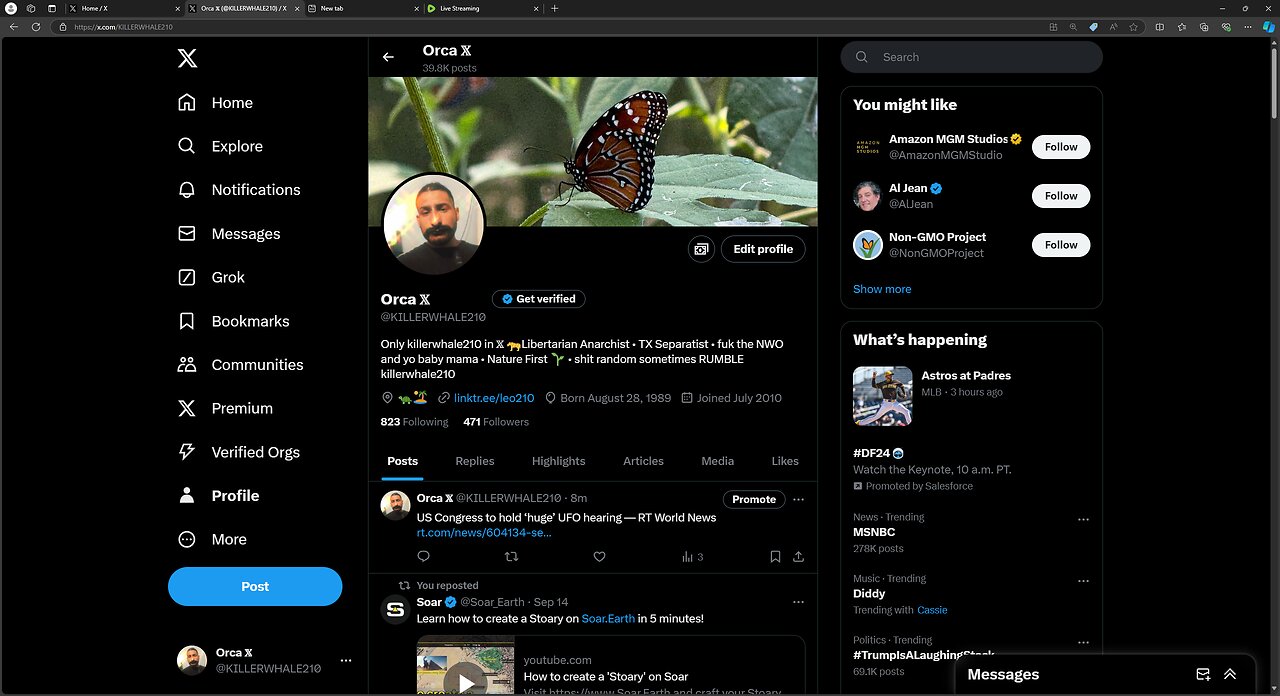1280x696 pixels.
Task: Switch to the Highlights tab
Action: 559,461
